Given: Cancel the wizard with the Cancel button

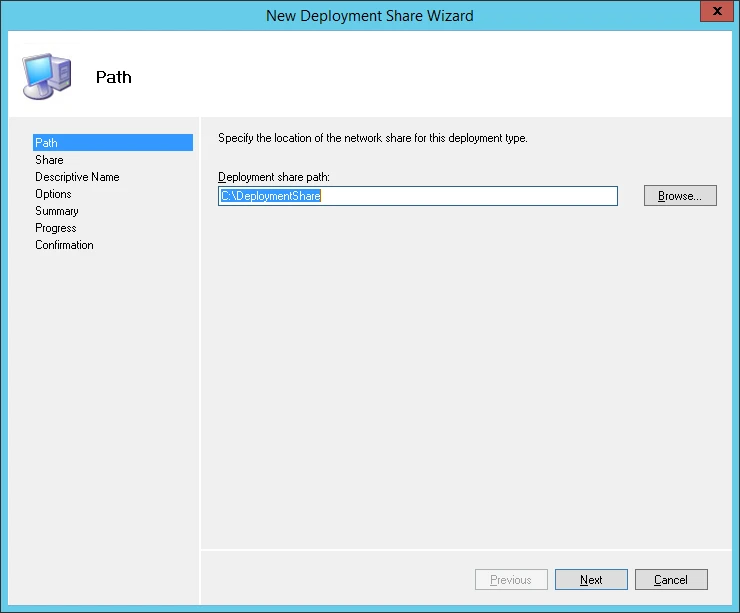Looking at the screenshot, I should click(x=670, y=580).
